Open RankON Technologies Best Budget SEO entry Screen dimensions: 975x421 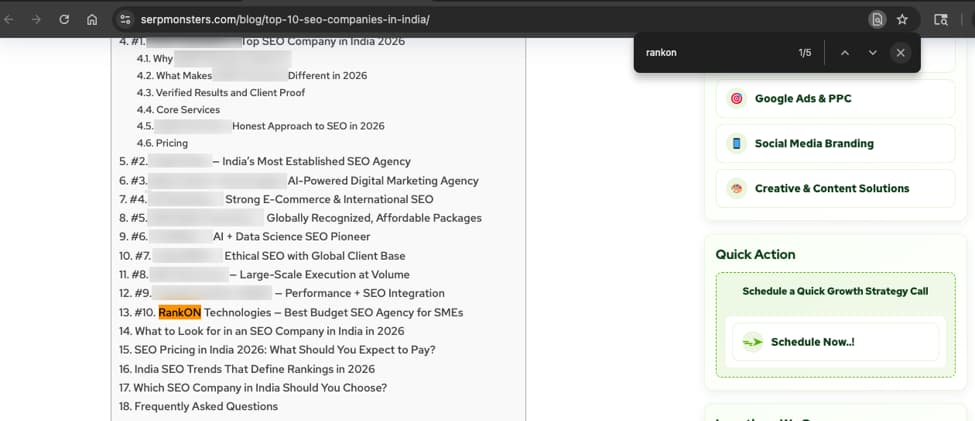291,312
